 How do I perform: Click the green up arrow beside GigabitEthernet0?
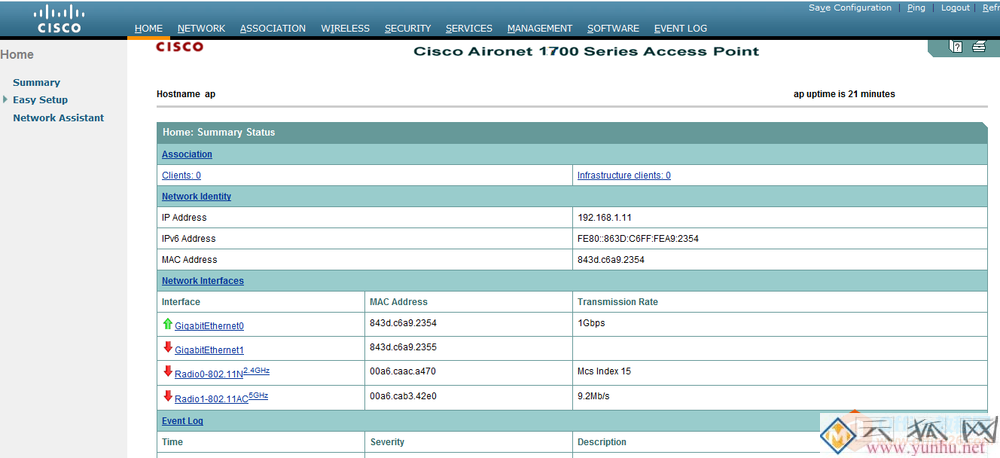[168, 324]
